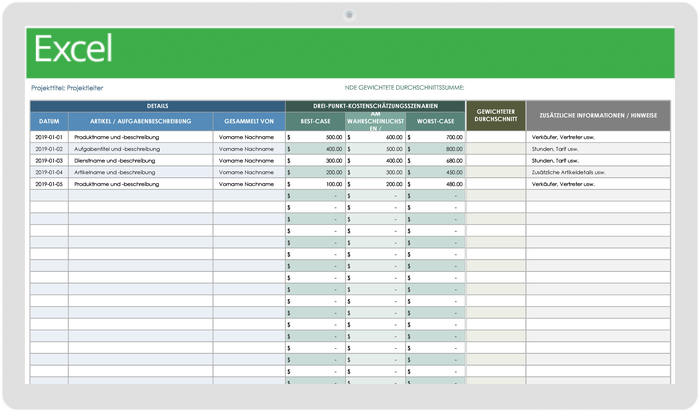The width and height of the screenshot is (700, 412).
Task: Click empty weighted average cell in 2019-01-01 row
Action: point(496,137)
